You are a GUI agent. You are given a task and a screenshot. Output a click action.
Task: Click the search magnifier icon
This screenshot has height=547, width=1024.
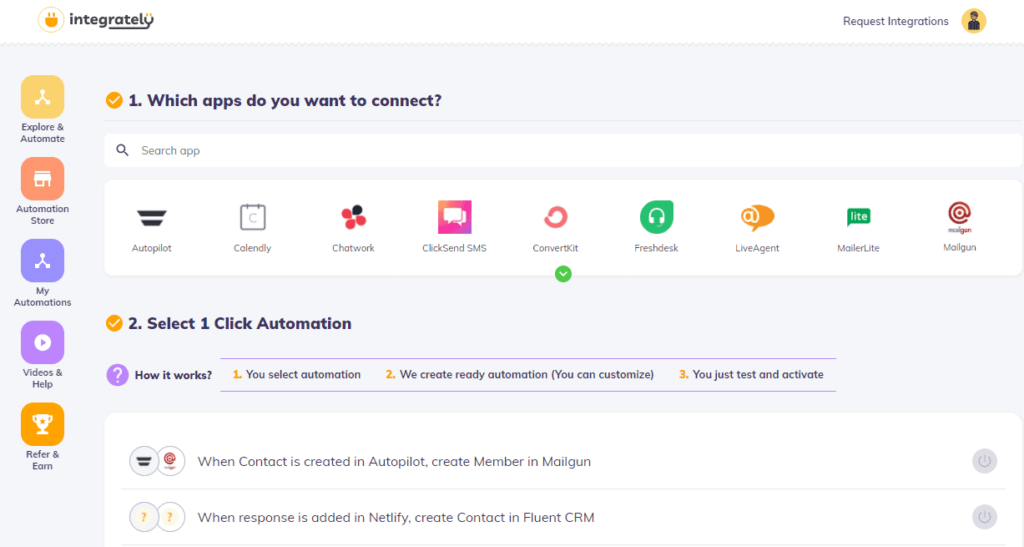[122, 150]
